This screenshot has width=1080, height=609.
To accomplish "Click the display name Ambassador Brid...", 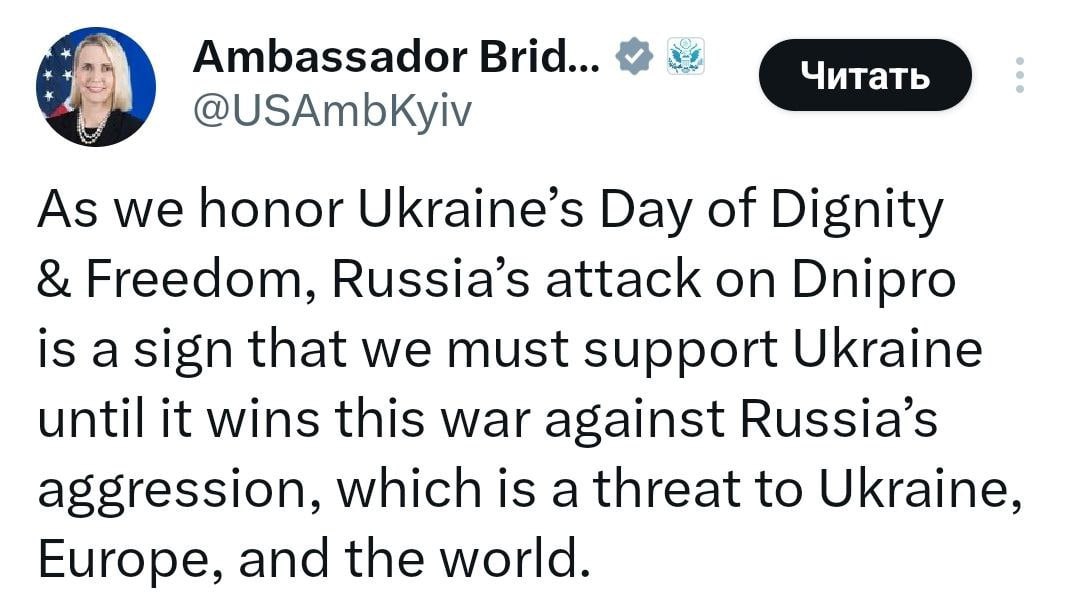I will pyautogui.click(x=397, y=57).
